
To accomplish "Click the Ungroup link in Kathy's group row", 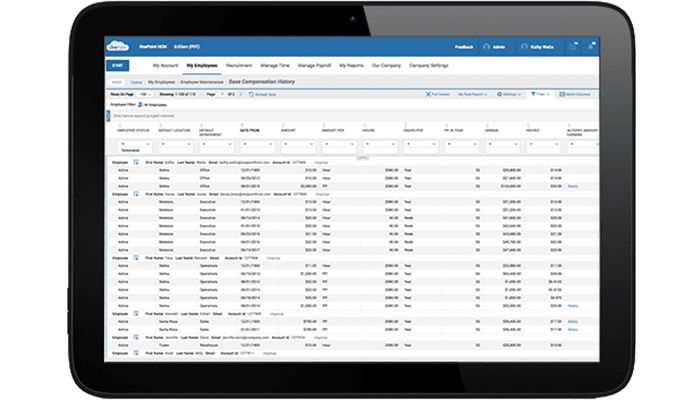I will click(x=321, y=162).
